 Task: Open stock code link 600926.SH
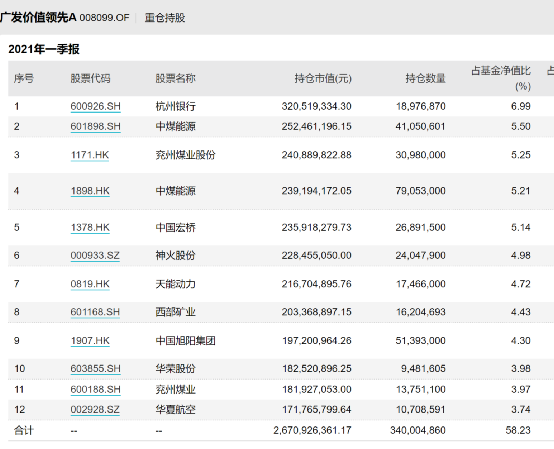click(x=95, y=106)
